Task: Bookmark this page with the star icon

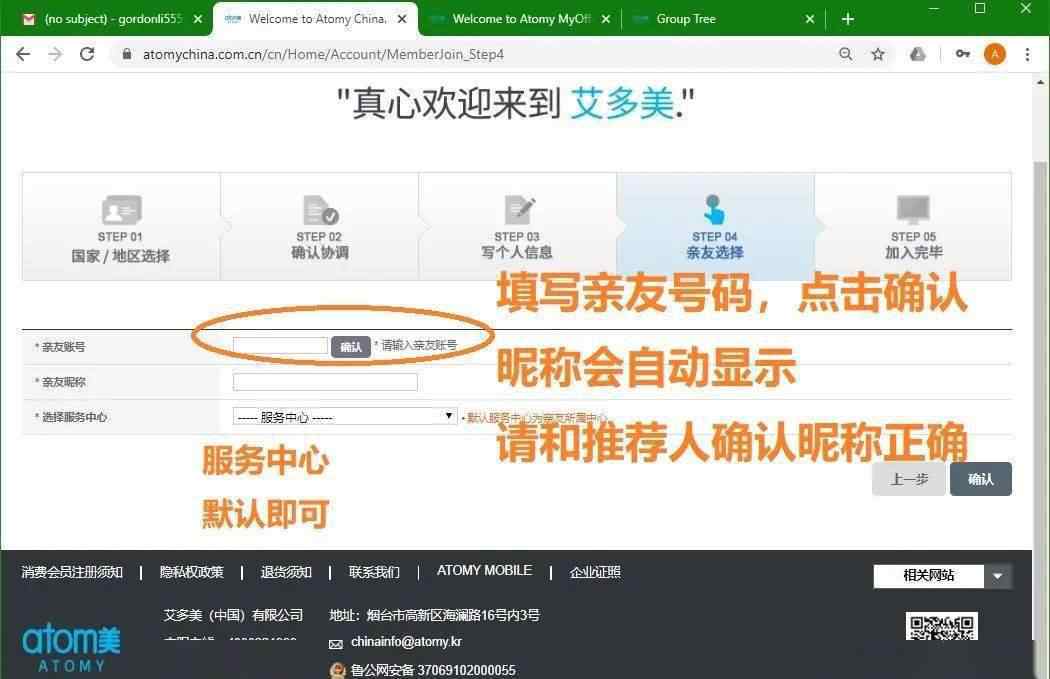Action: [x=878, y=54]
